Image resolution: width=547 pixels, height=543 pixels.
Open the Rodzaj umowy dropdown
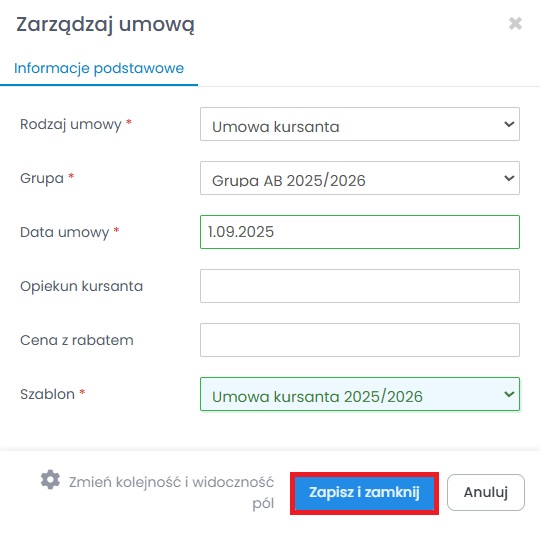(360, 124)
